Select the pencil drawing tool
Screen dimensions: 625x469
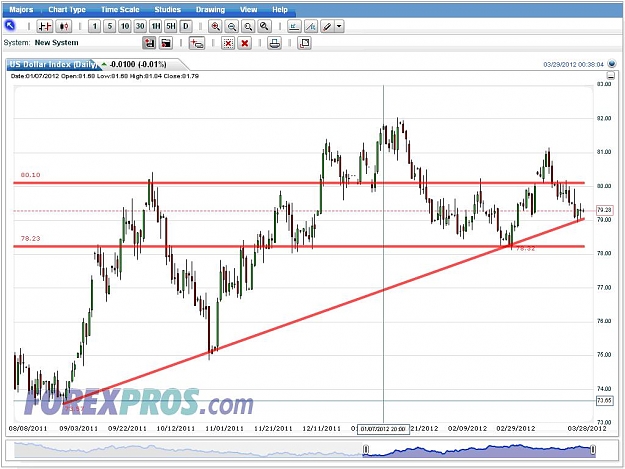pyautogui.click(x=327, y=27)
